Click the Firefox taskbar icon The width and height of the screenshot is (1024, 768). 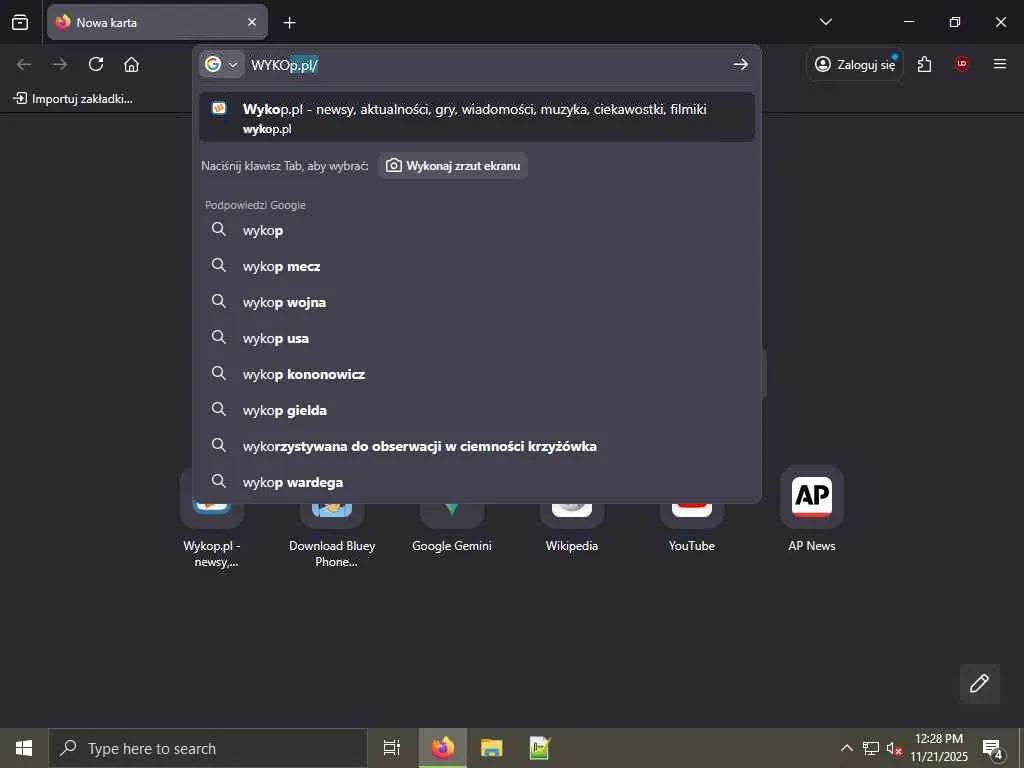pyautogui.click(x=443, y=748)
